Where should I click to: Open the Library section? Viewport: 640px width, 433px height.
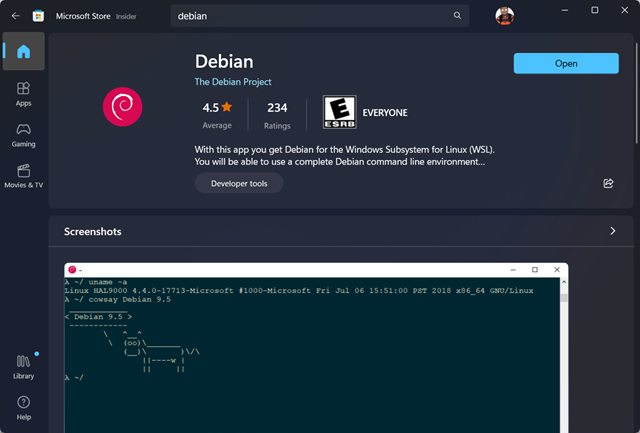(24, 367)
